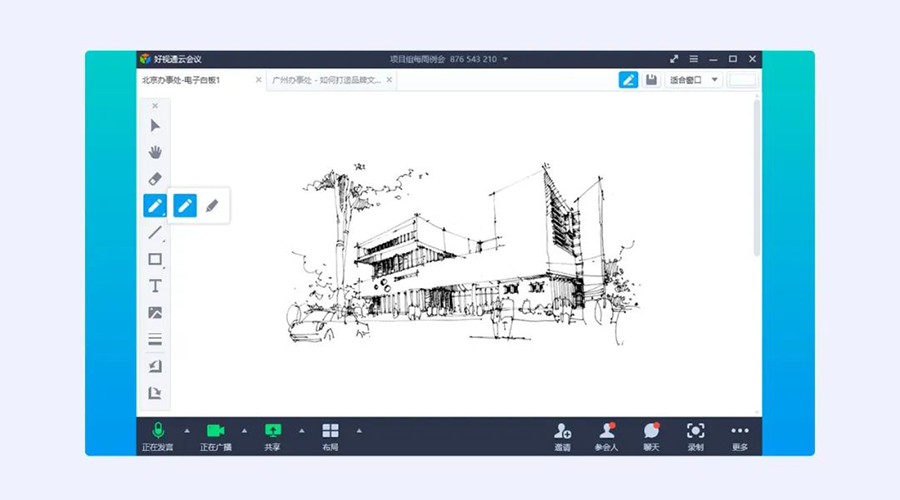
Task: Select the hand pan tool
Action: 155,152
